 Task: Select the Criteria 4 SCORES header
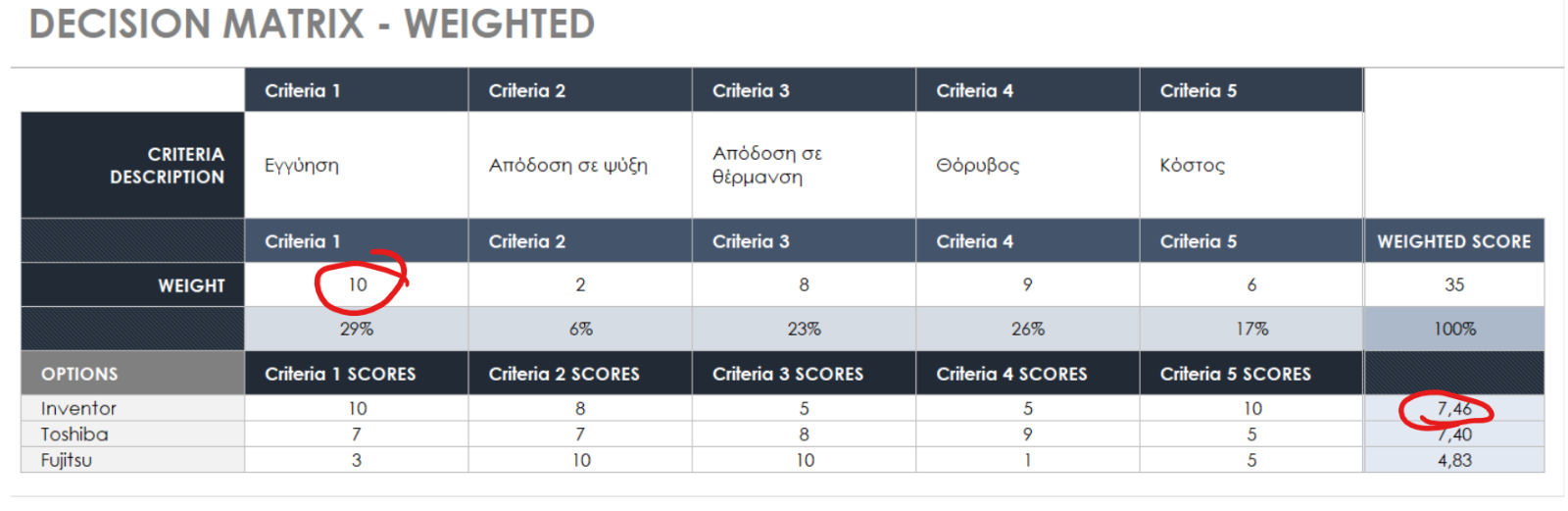click(x=1027, y=374)
